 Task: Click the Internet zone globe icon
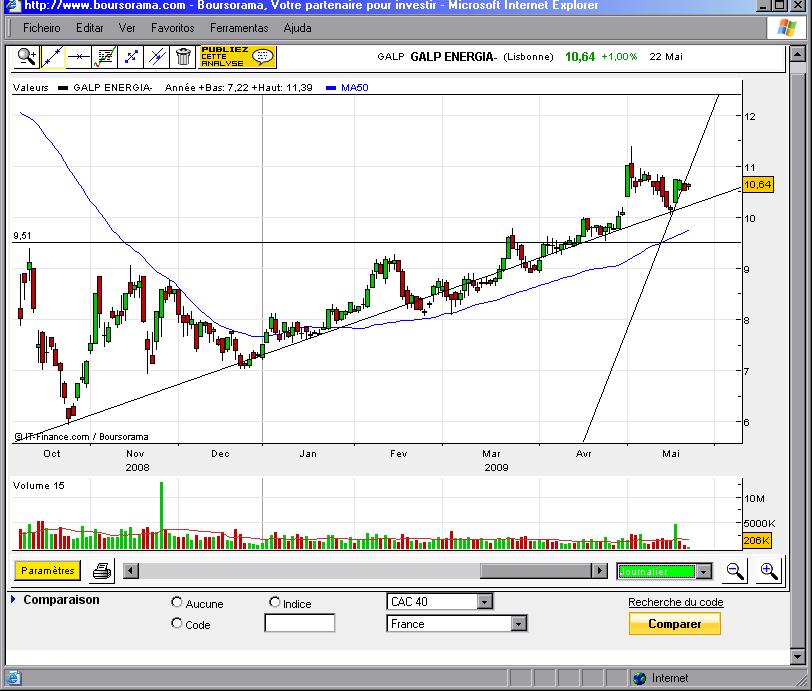(640, 678)
